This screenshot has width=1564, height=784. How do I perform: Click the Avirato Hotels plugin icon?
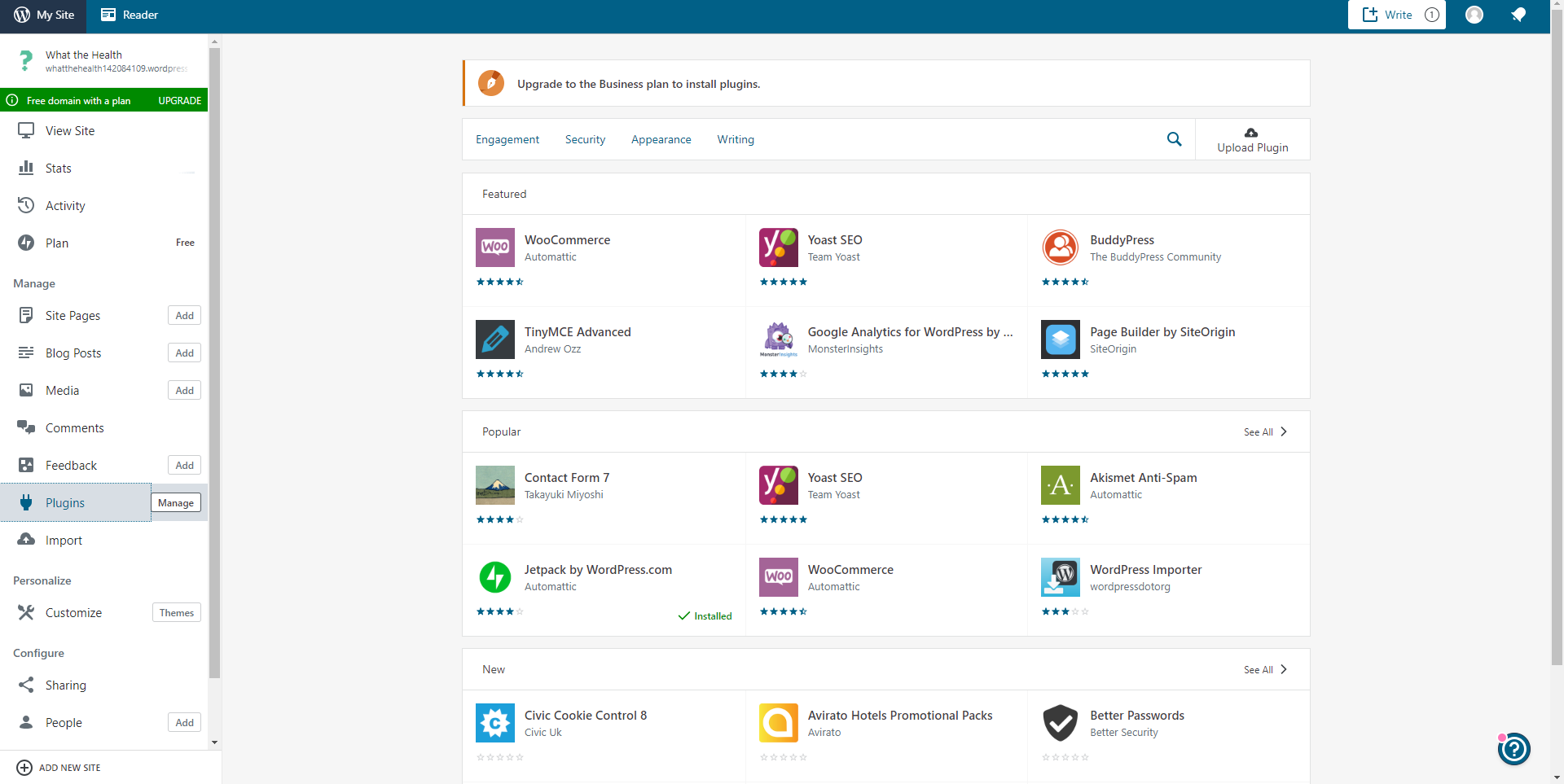779,723
